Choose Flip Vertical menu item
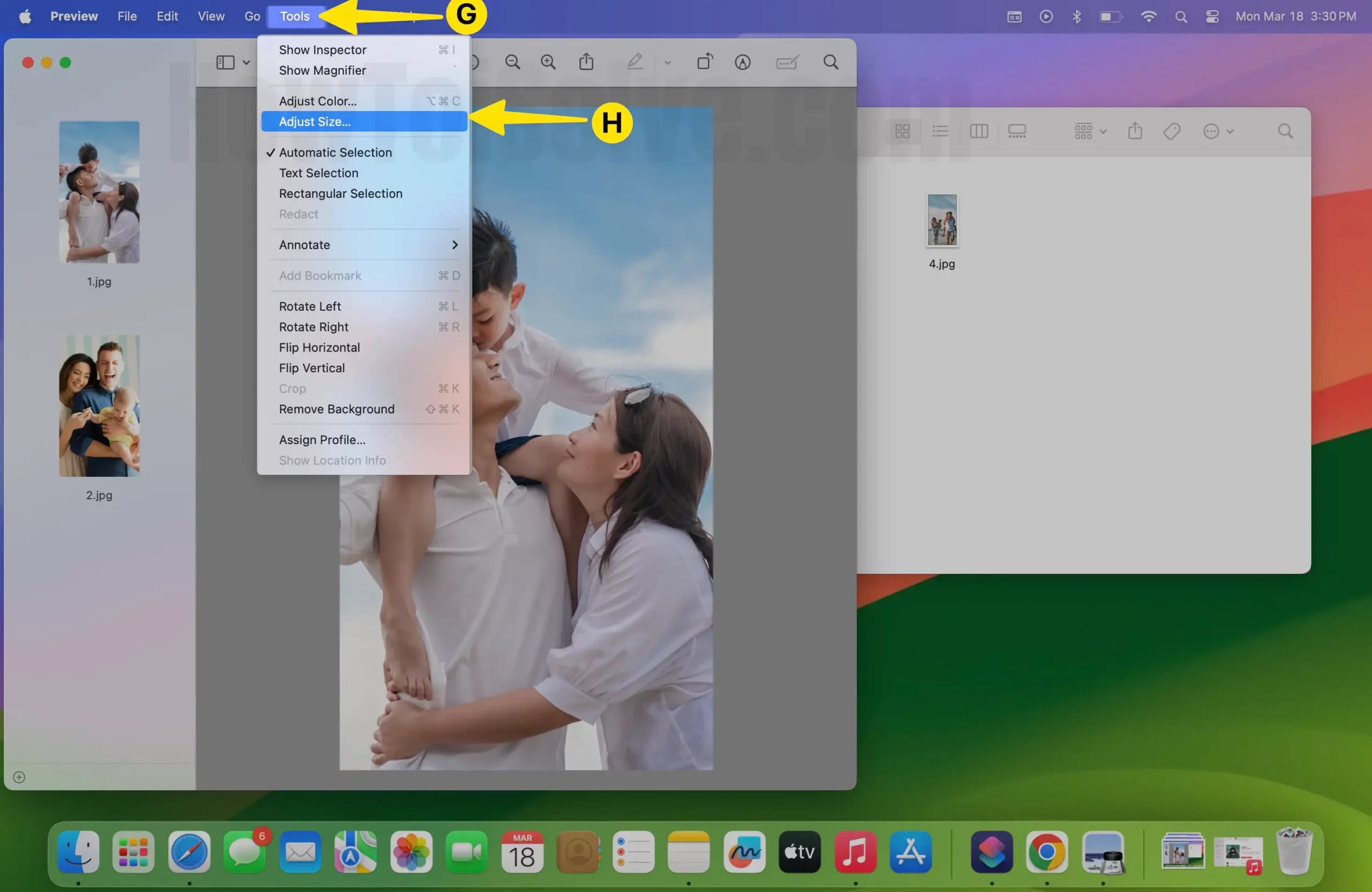Viewport: 1372px width, 892px height. tap(364, 368)
